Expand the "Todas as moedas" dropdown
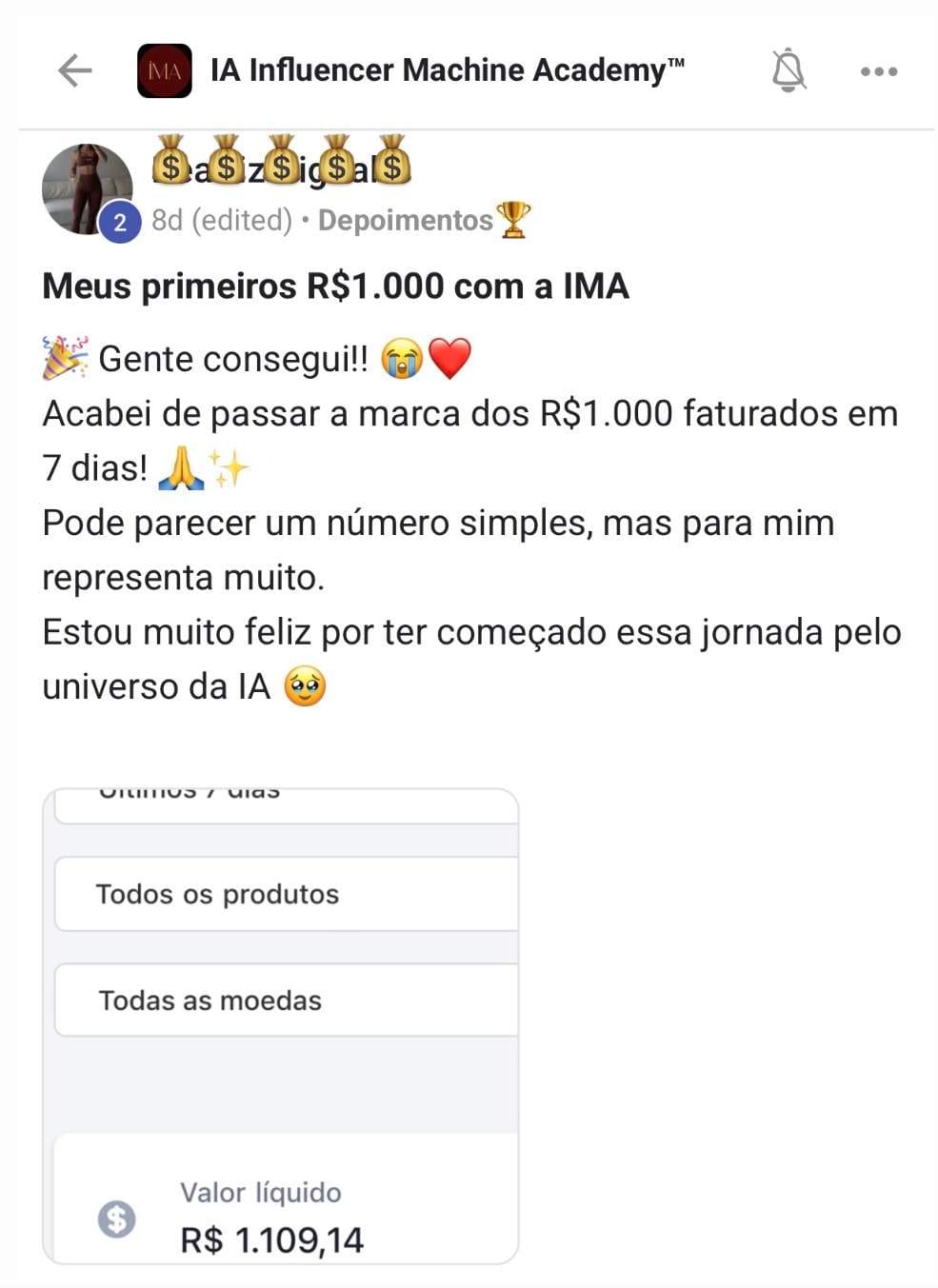Image resolution: width=938 pixels, height=1288 pixels. pyautogui.click(x=287, y=1000)
